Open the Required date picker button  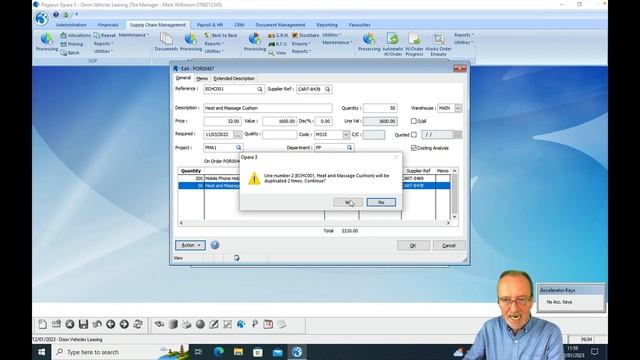pos(238,135)
